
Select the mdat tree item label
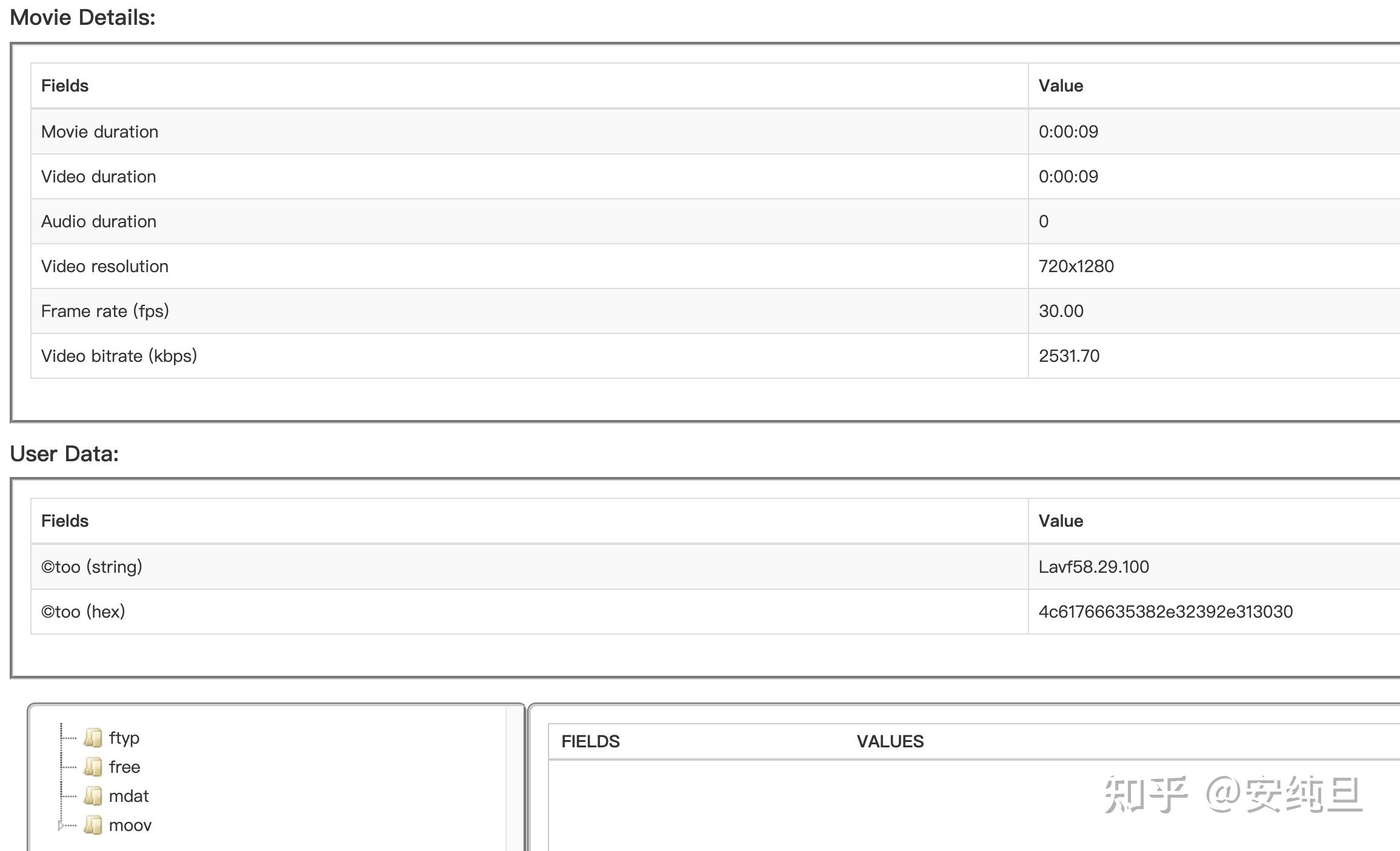(128, 796)
